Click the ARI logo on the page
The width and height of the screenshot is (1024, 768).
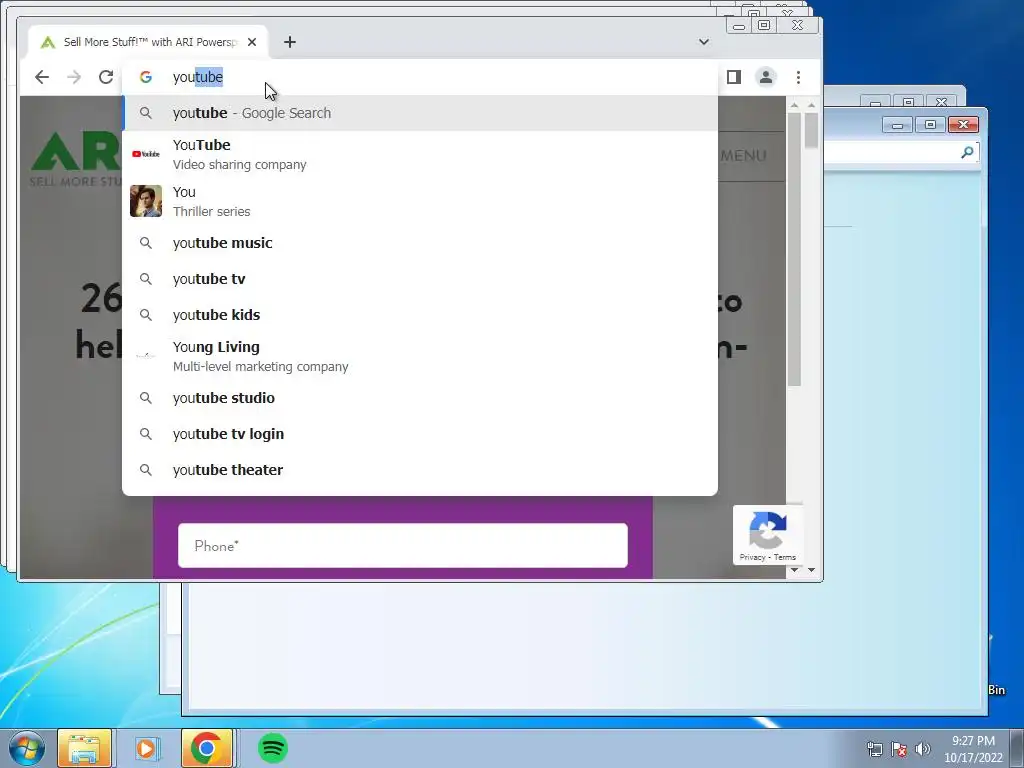coord(76,159)
